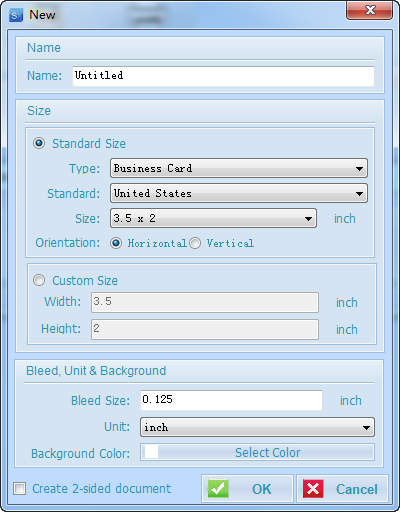Click the custom Width input field
This screenshot has width=400, height=512.
(205, 302)
